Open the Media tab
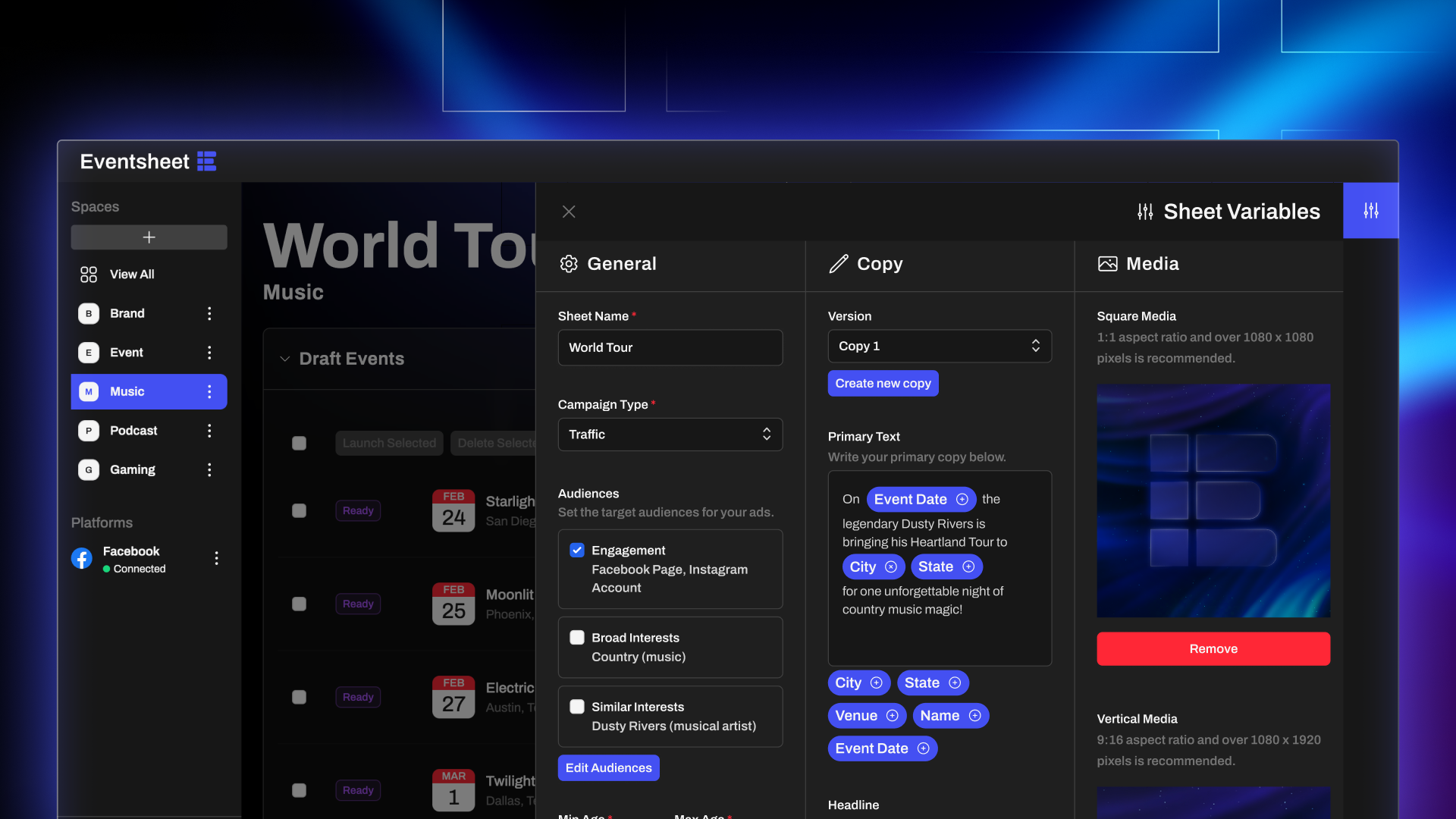Viewport: 1456px width, 819px height. pos(1139,264)
